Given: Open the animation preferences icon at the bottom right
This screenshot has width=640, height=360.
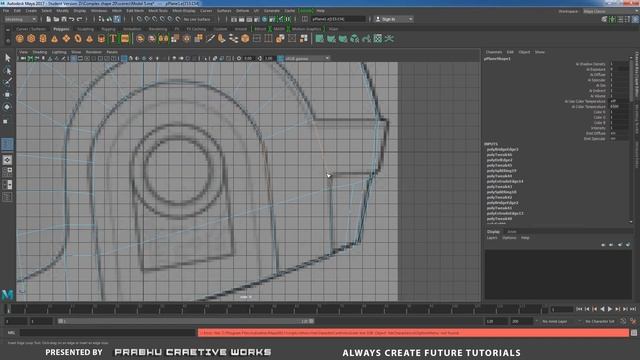Looking at the screenshot, I should pyautogui.click(x=633, y=322).
